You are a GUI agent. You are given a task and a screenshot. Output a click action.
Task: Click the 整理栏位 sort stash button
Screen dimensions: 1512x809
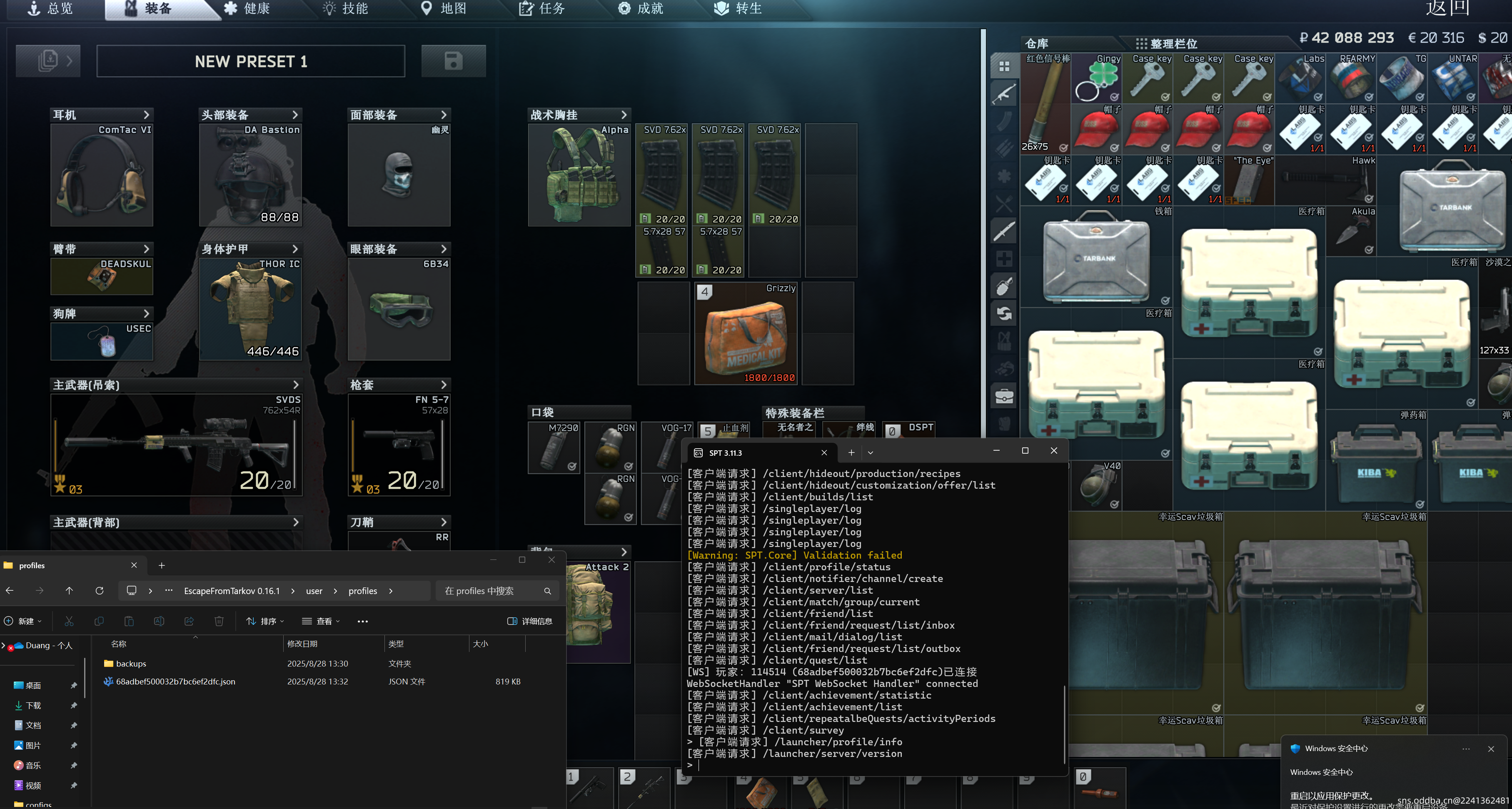(x=1166, y=43)
